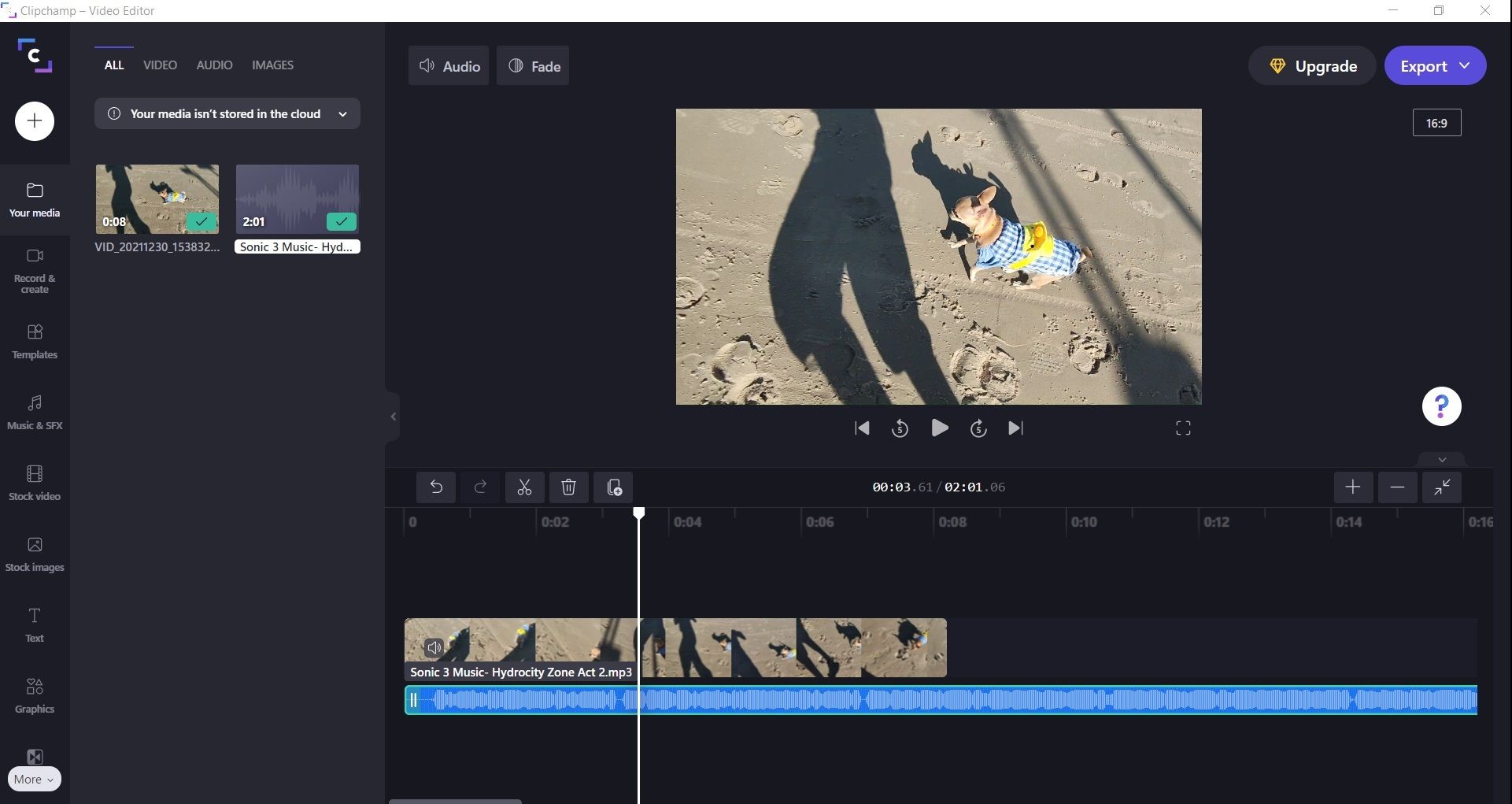
Task: Undo the last edit
Action: click(x=437, y=487)
